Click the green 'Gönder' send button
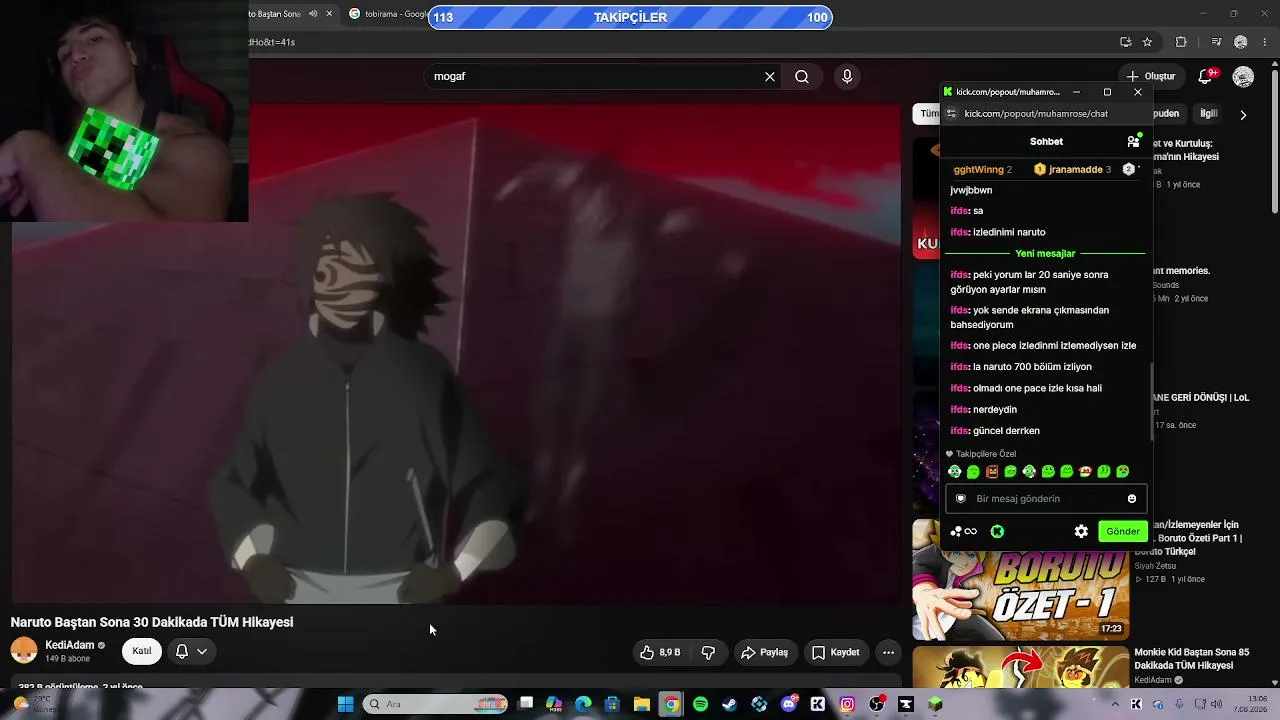The height and width of the screenshot is (720, 1280). tap(1122, 532)
